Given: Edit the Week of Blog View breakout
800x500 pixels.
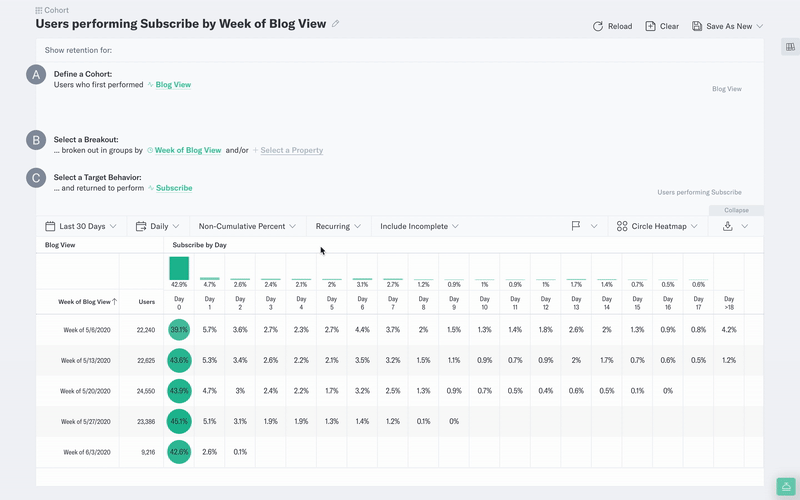Looking at the screenshot, I should [x=188, y=150].
